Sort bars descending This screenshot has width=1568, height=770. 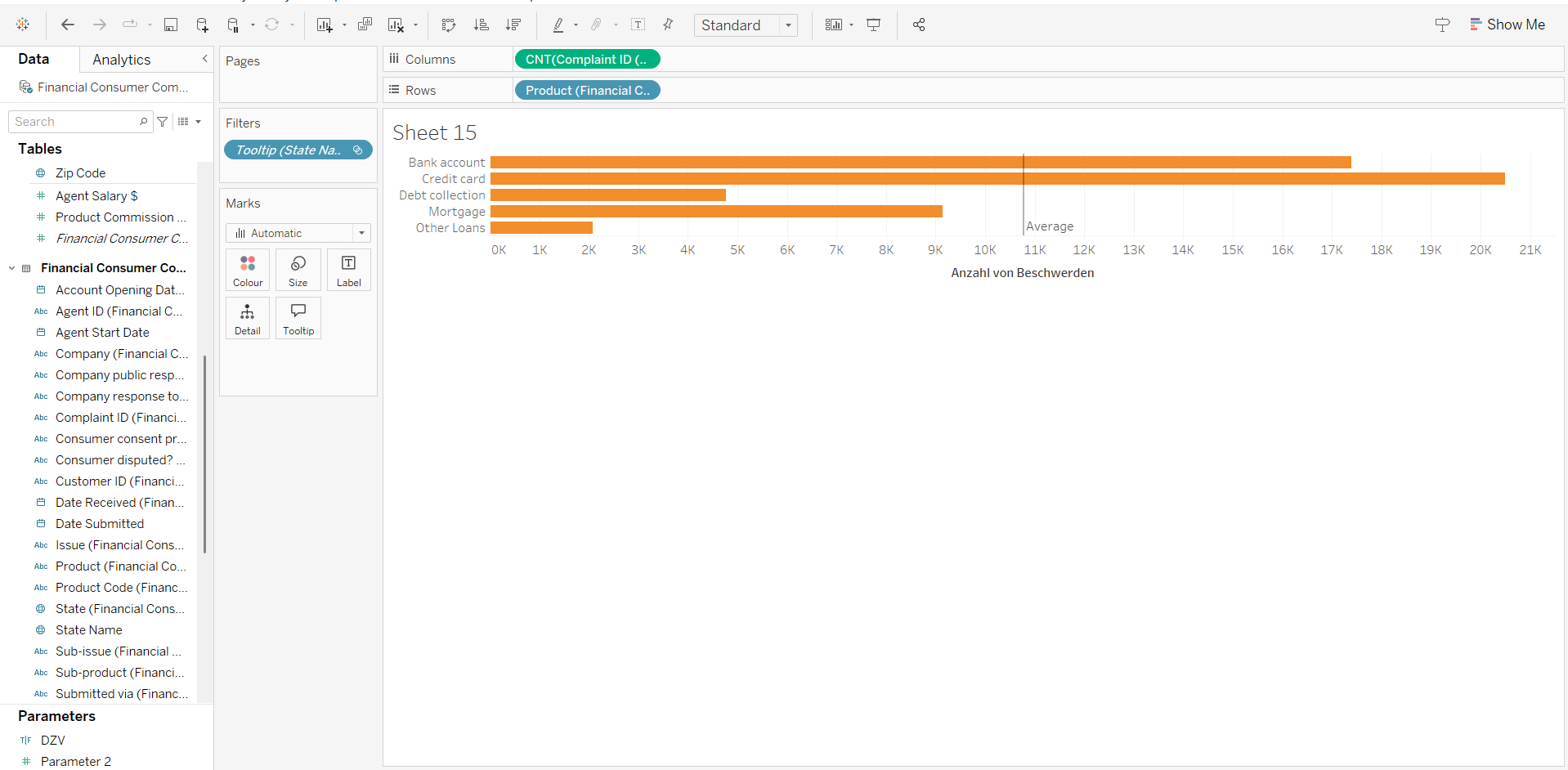click(x=513, y=25)
